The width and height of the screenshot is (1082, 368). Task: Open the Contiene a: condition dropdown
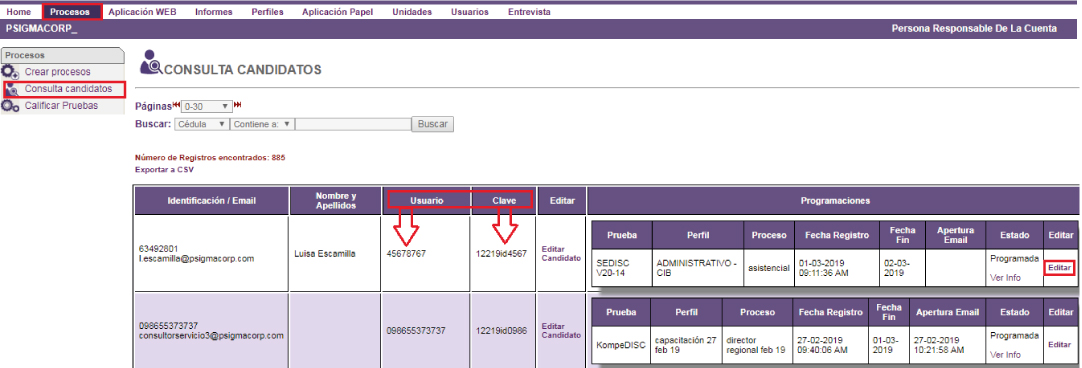pyautogui.click(x=262, y=124)
